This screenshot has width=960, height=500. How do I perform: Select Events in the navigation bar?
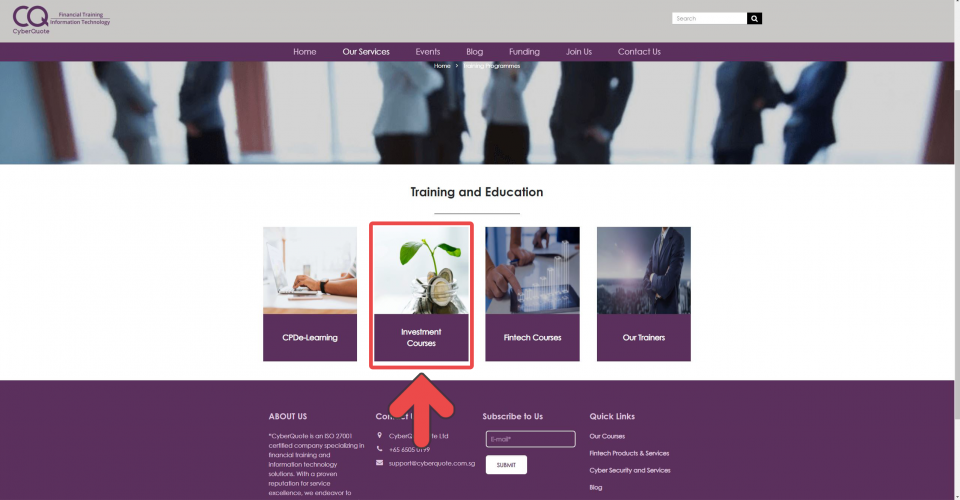coord(427,52)
